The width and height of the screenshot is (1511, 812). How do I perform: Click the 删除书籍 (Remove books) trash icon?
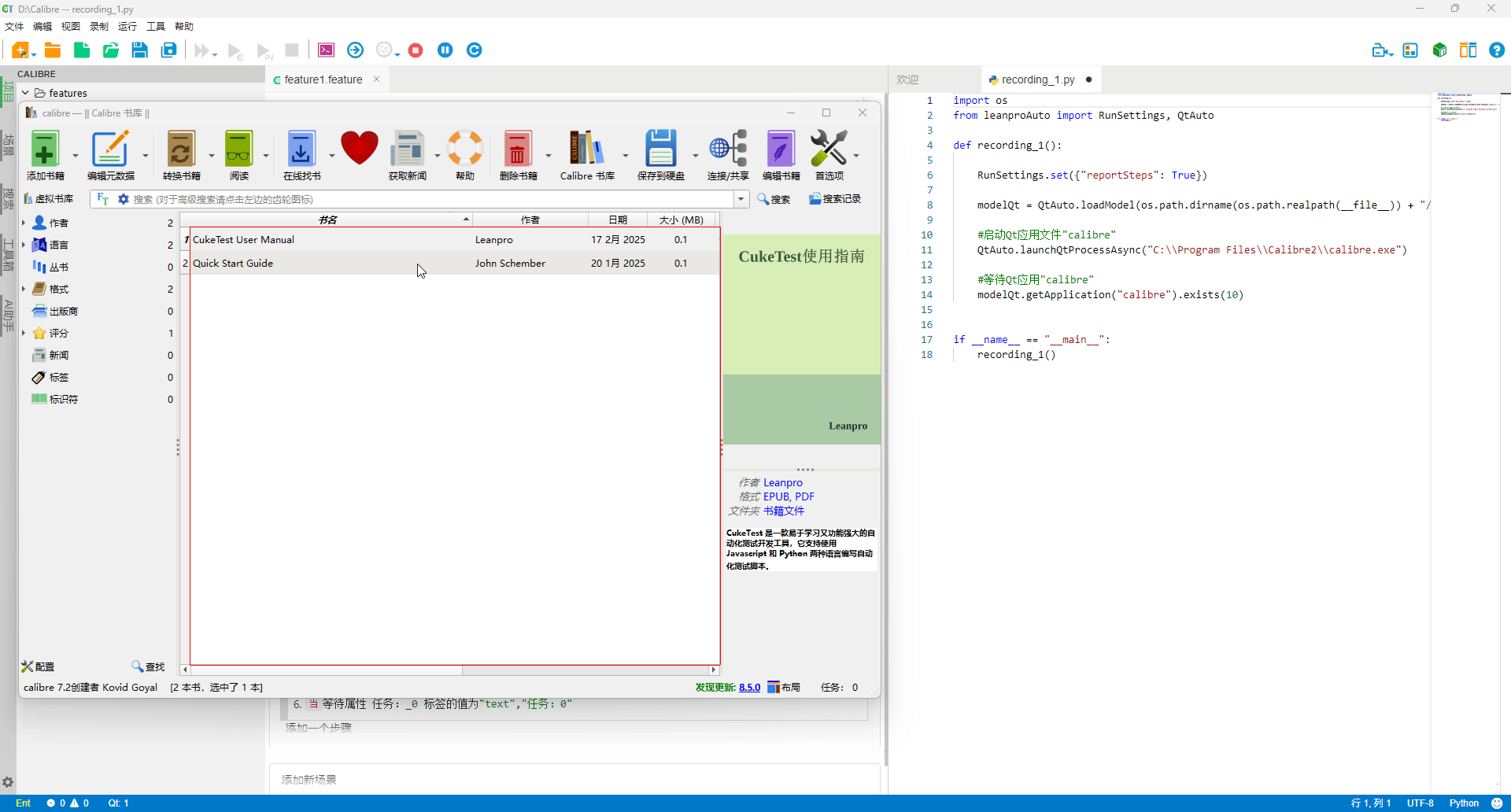[518, 149]
